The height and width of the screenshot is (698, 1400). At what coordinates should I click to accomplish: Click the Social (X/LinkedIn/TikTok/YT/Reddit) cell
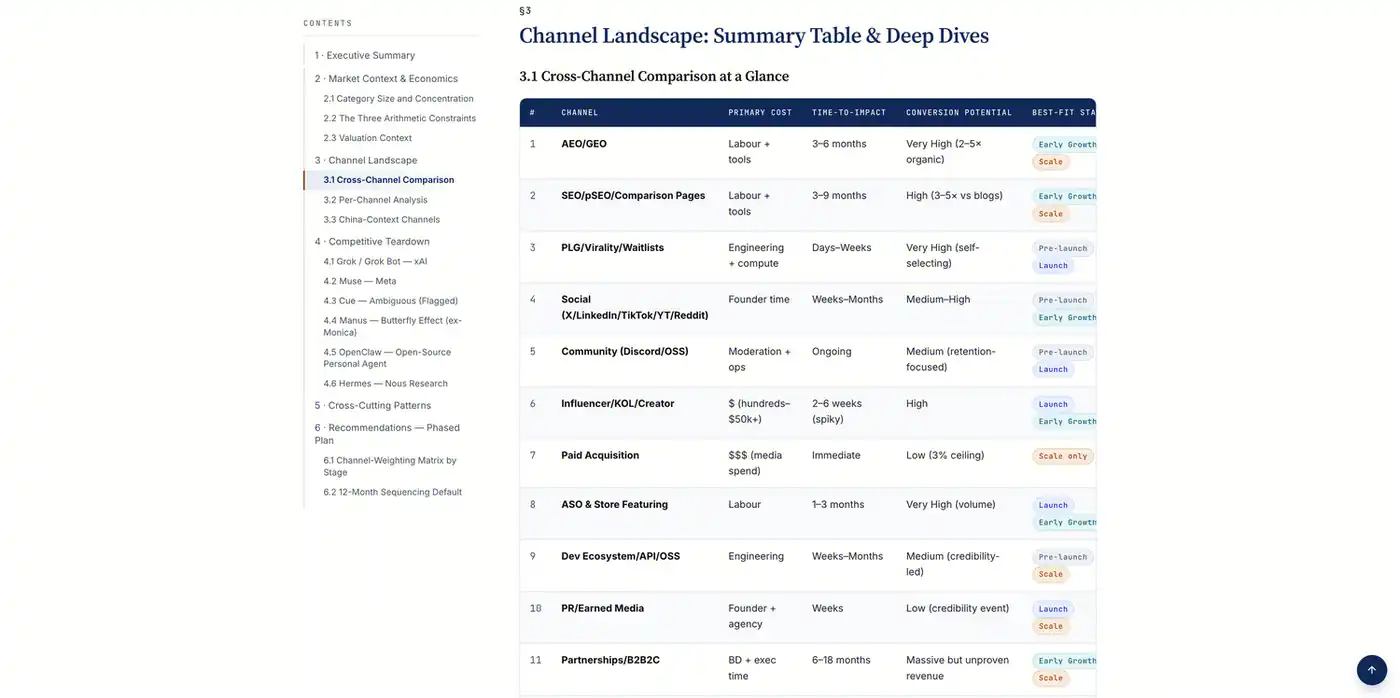click(x=634, y=307)
